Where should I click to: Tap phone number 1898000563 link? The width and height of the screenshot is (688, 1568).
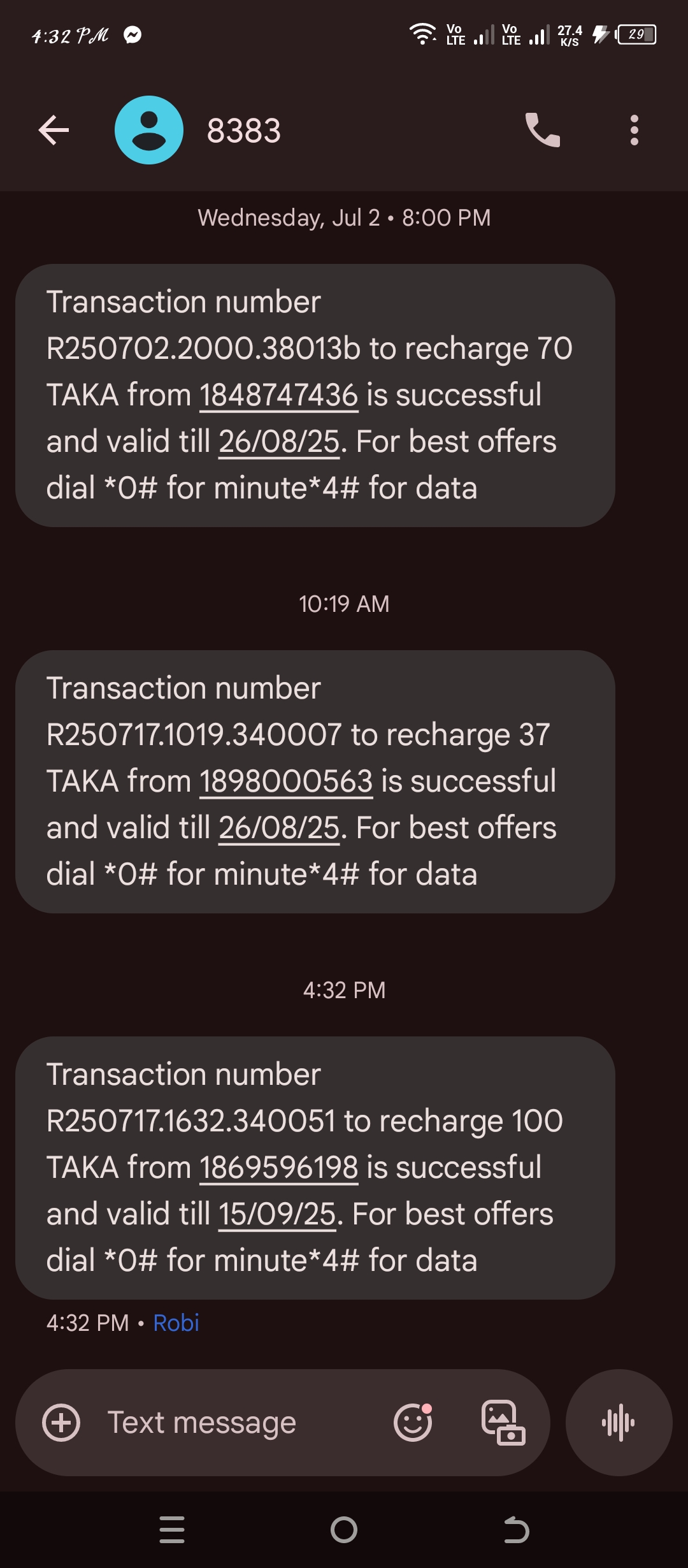pyautogui.click(x=285, y=781)
